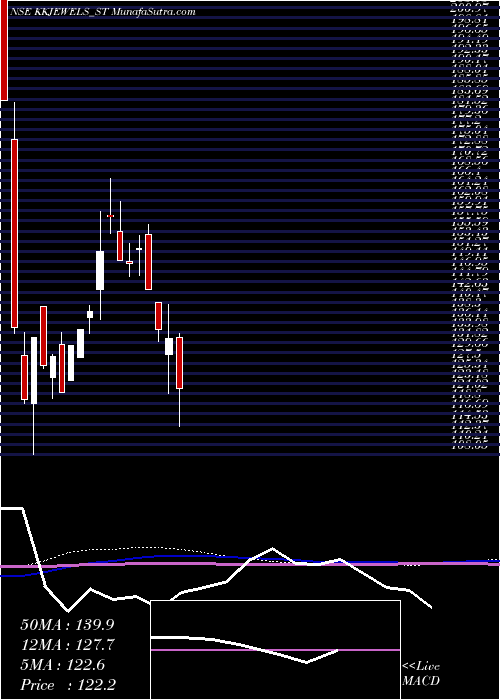This screenshot has height=700, width=500.
Task: Click the MACD inset chart box
Action: point(275,650)
